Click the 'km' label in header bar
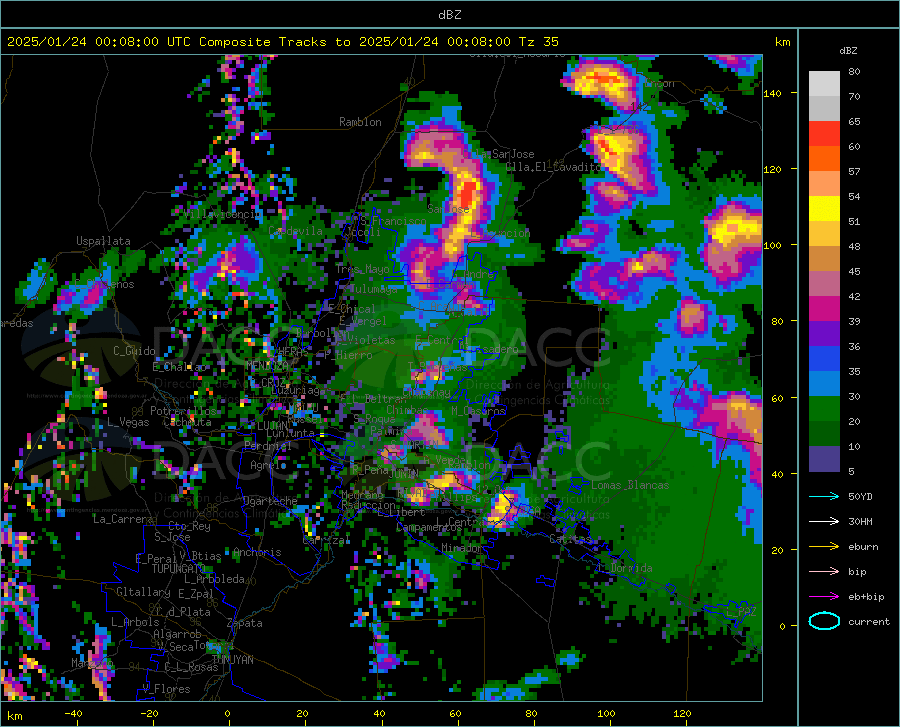 pos(782,42)
